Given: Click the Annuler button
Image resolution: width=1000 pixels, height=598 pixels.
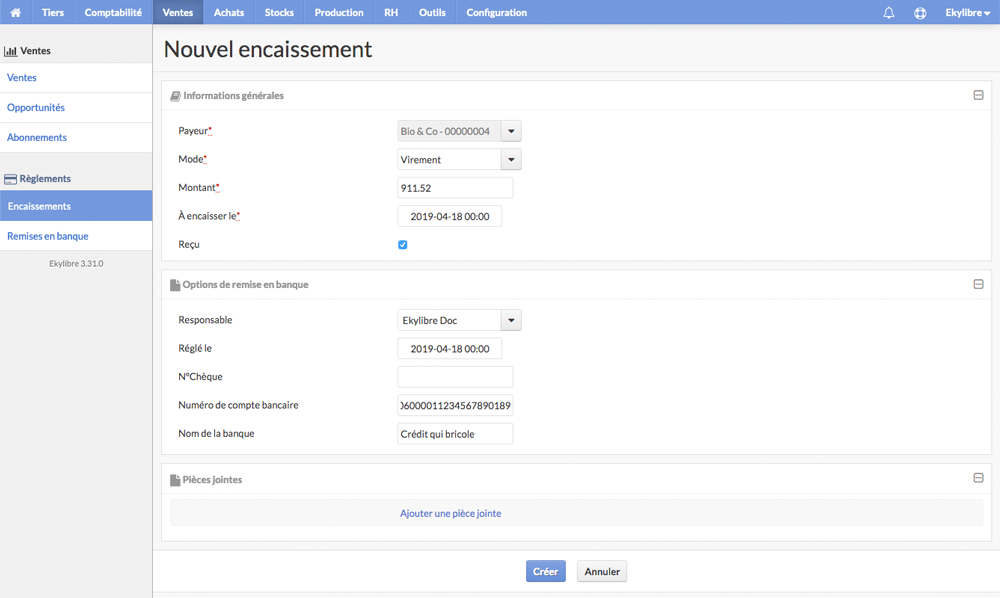Looking at the screenshot, I should coord(602,571).
